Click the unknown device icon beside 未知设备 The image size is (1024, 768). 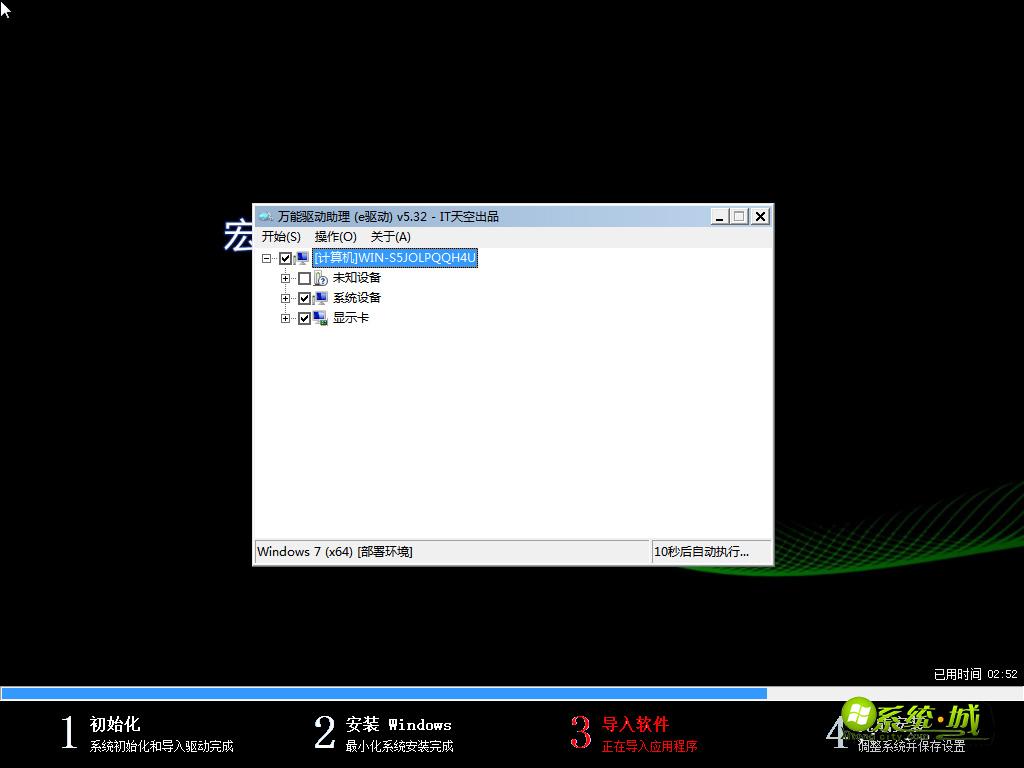319,278
